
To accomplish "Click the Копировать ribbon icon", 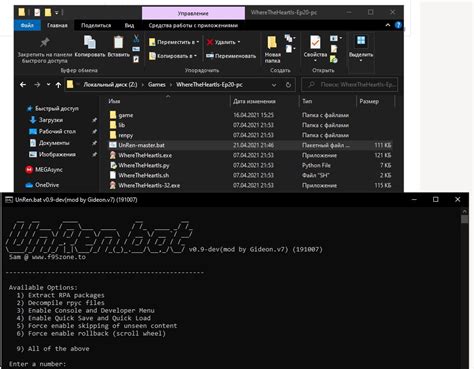I will [x=90, y=43].
